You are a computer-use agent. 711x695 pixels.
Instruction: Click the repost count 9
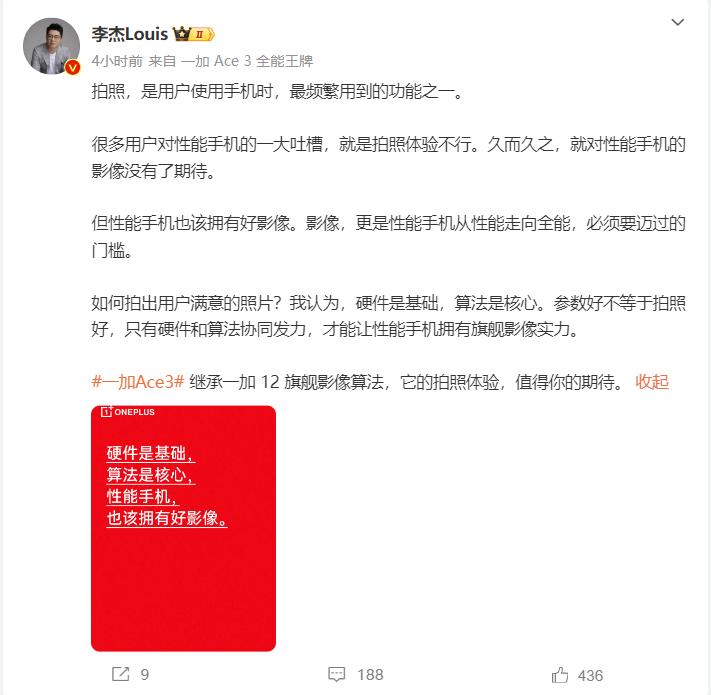tap(145, 675)
